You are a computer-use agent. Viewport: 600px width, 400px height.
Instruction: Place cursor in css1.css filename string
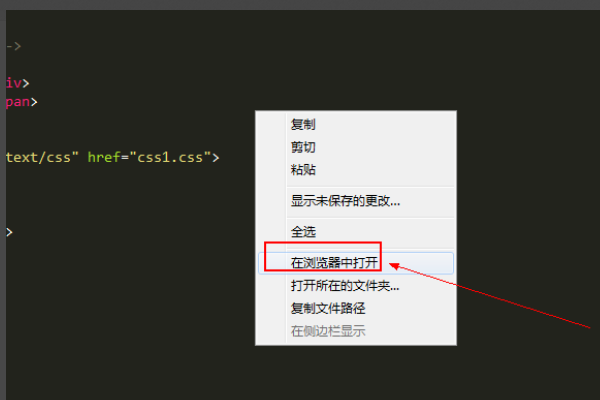[170, 157]
